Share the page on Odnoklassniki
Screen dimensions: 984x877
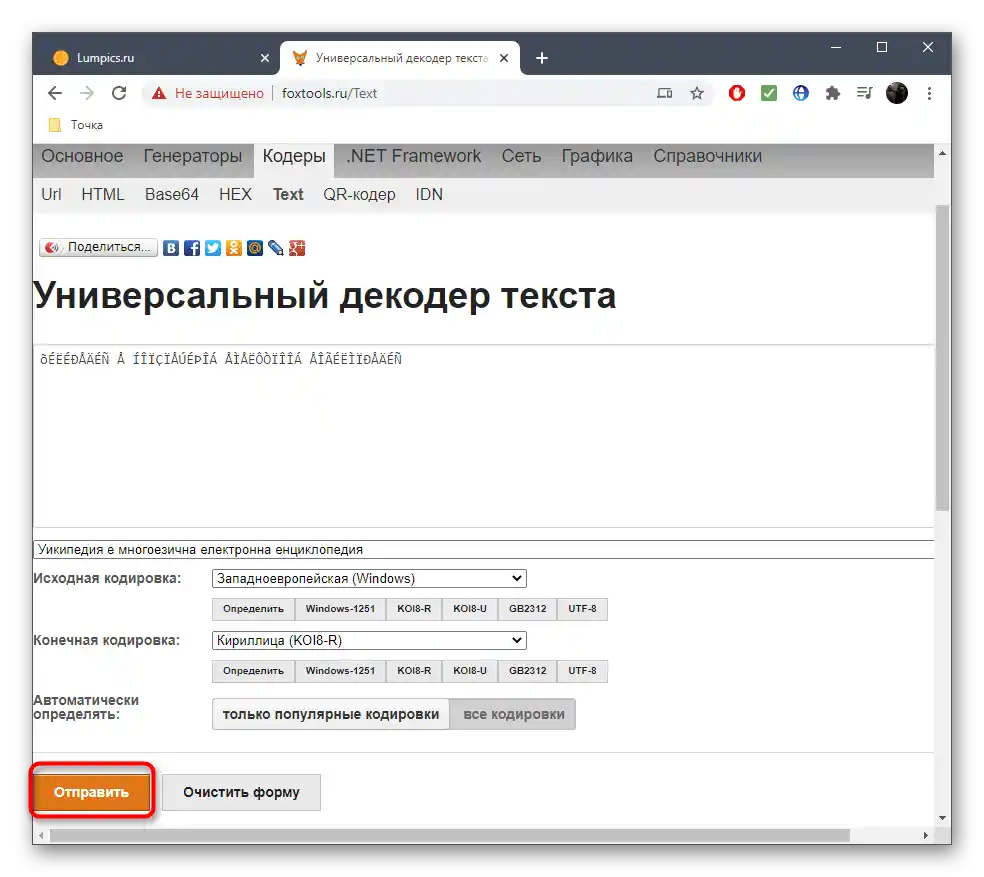point(233,248)
